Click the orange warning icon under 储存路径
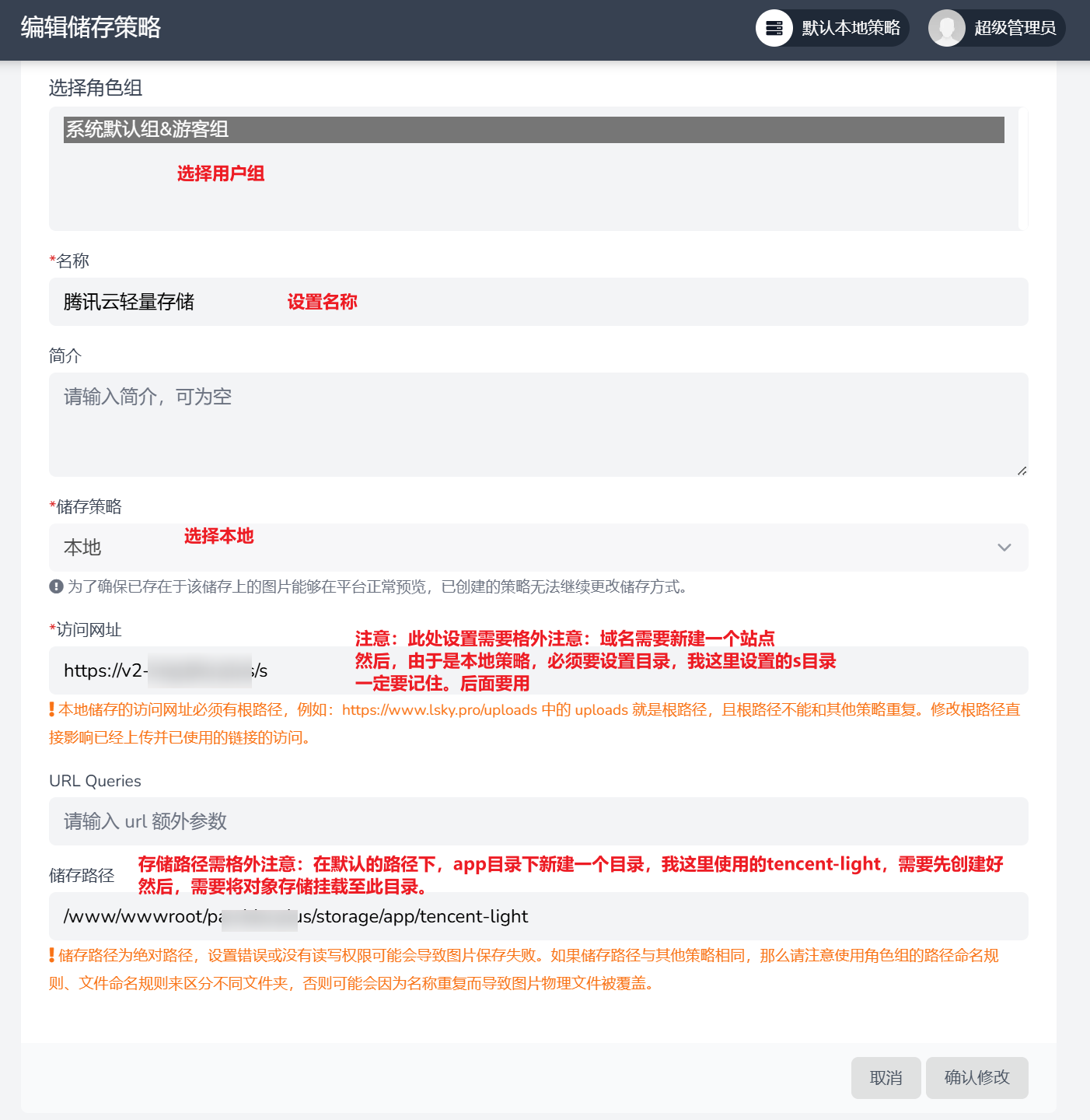 (x=52, y=955)
